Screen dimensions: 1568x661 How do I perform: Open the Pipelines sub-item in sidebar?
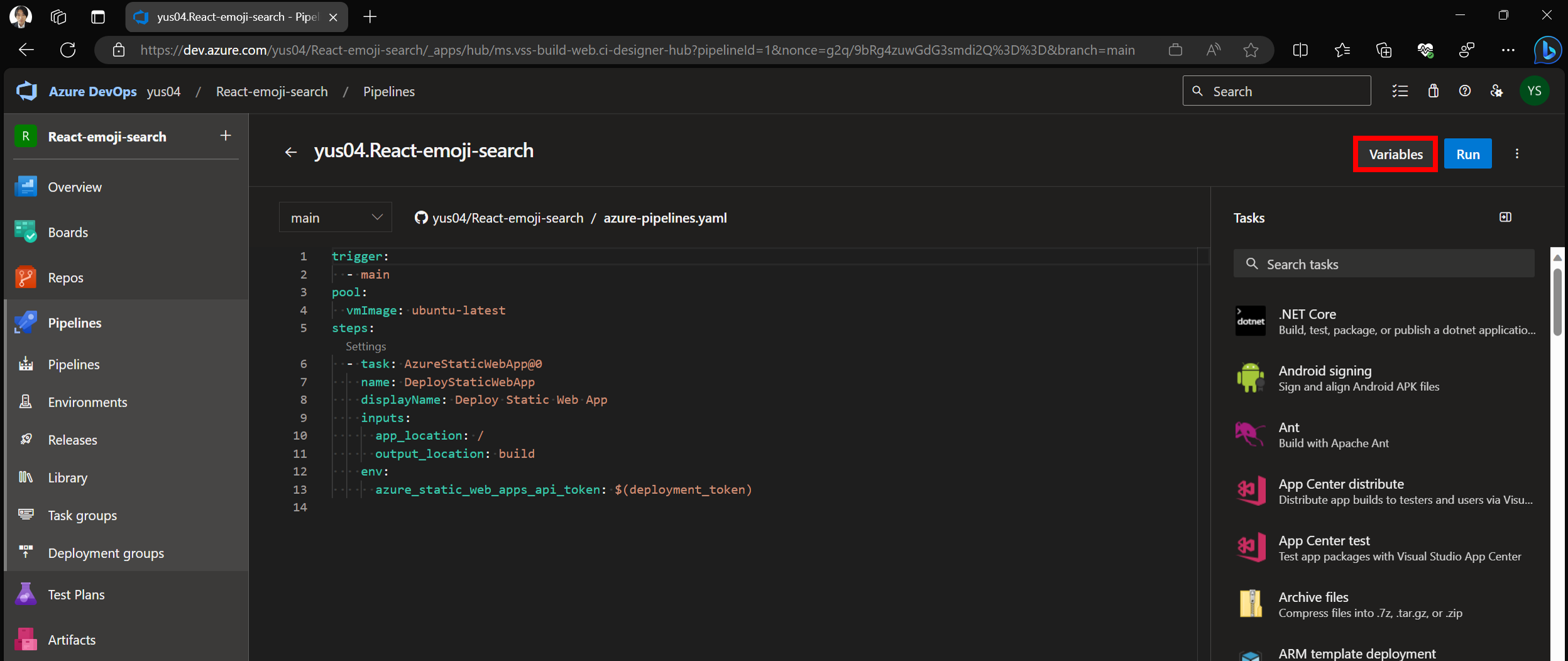coord(126,364)
